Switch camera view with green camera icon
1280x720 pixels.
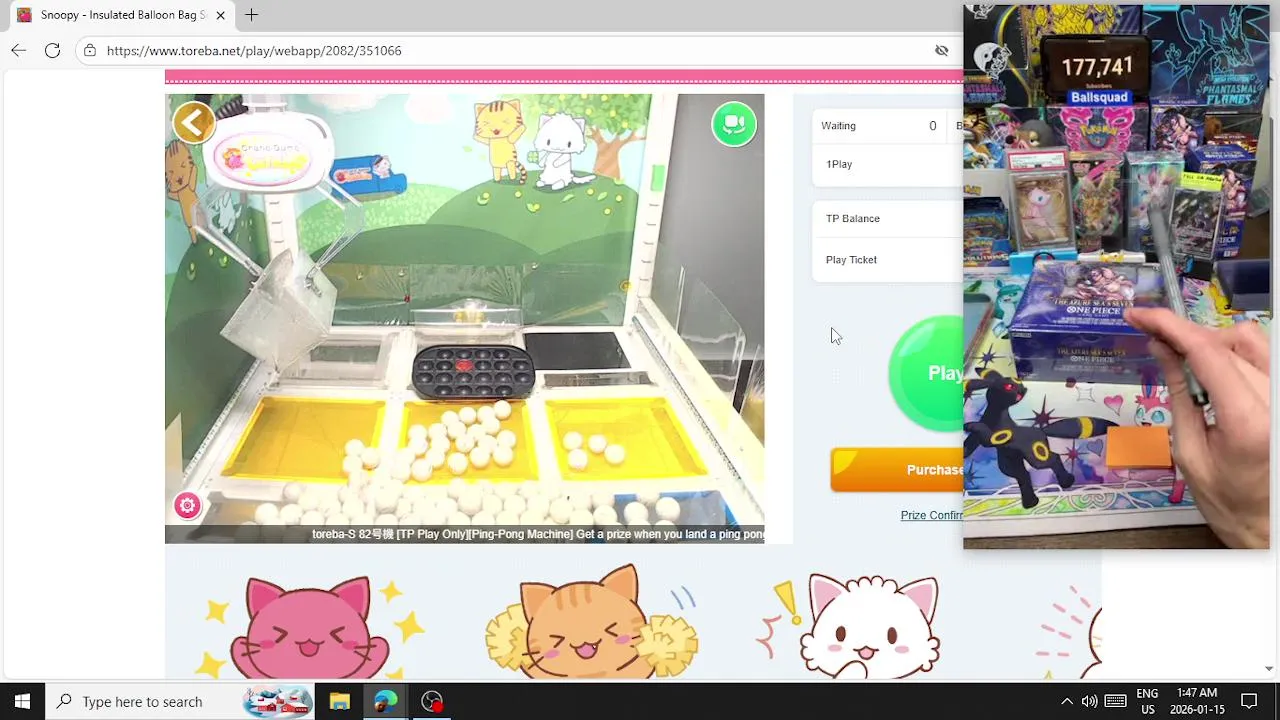734,124
